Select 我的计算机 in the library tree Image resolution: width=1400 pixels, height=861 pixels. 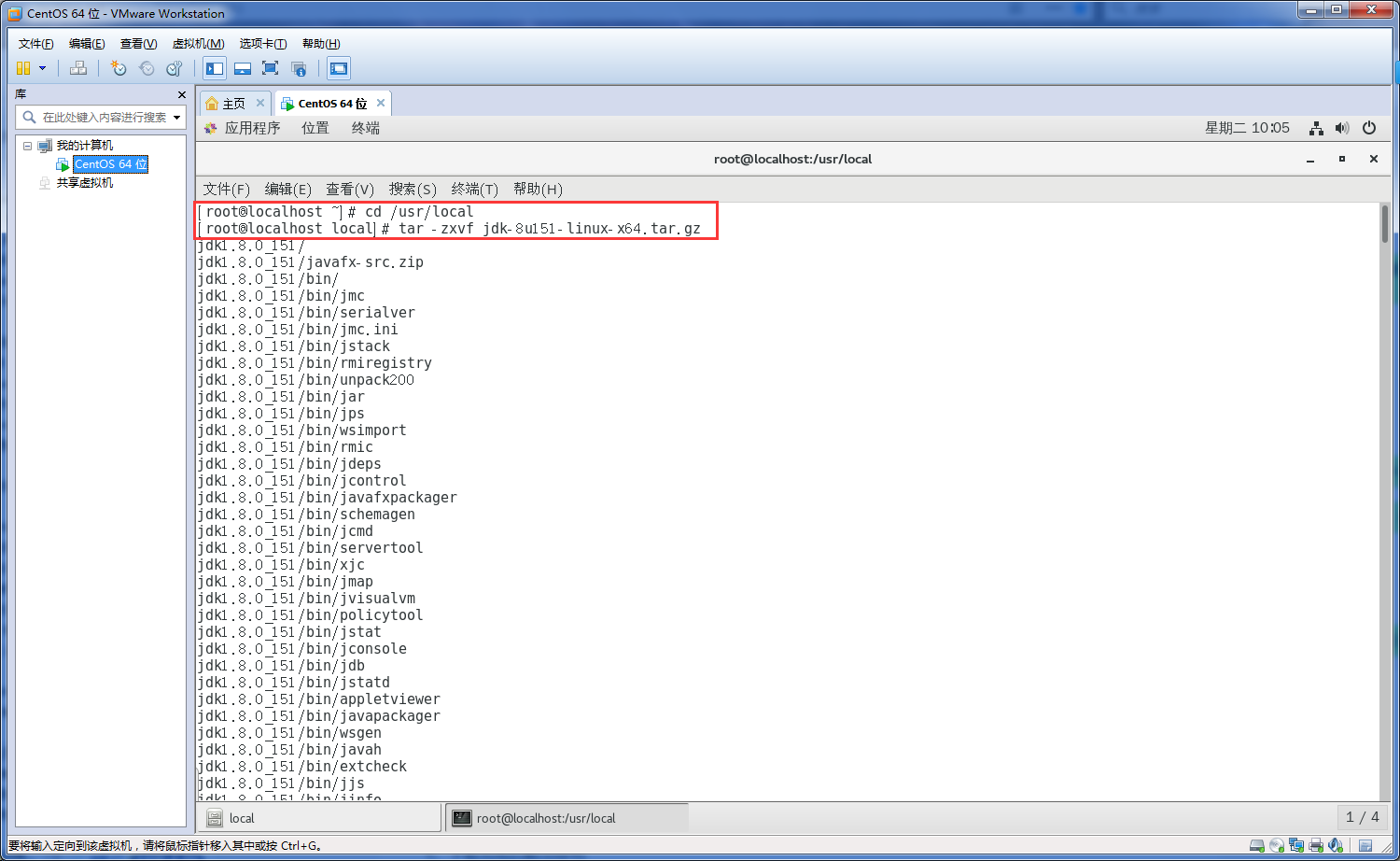click(85, 146)
